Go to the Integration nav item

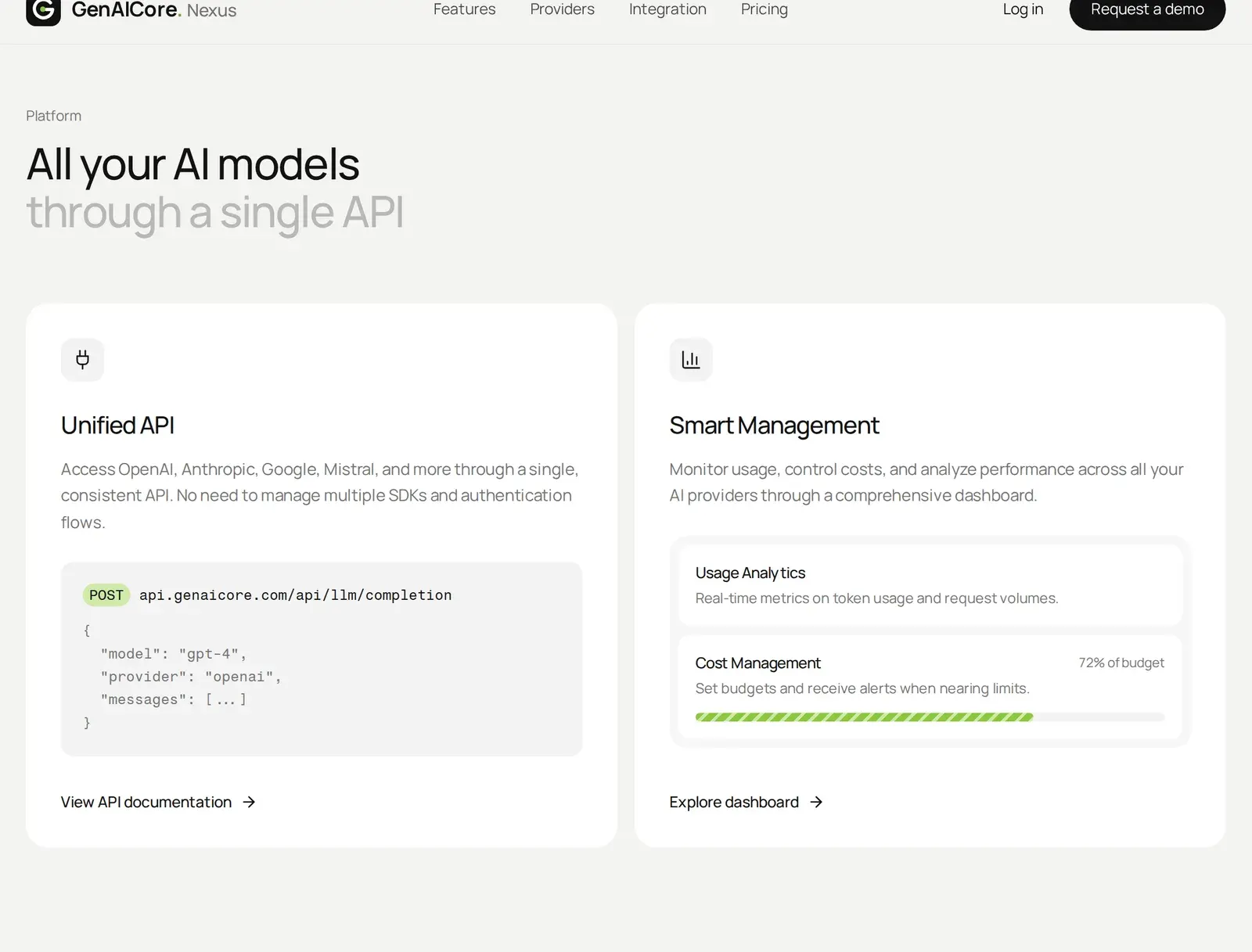(667, 9)
